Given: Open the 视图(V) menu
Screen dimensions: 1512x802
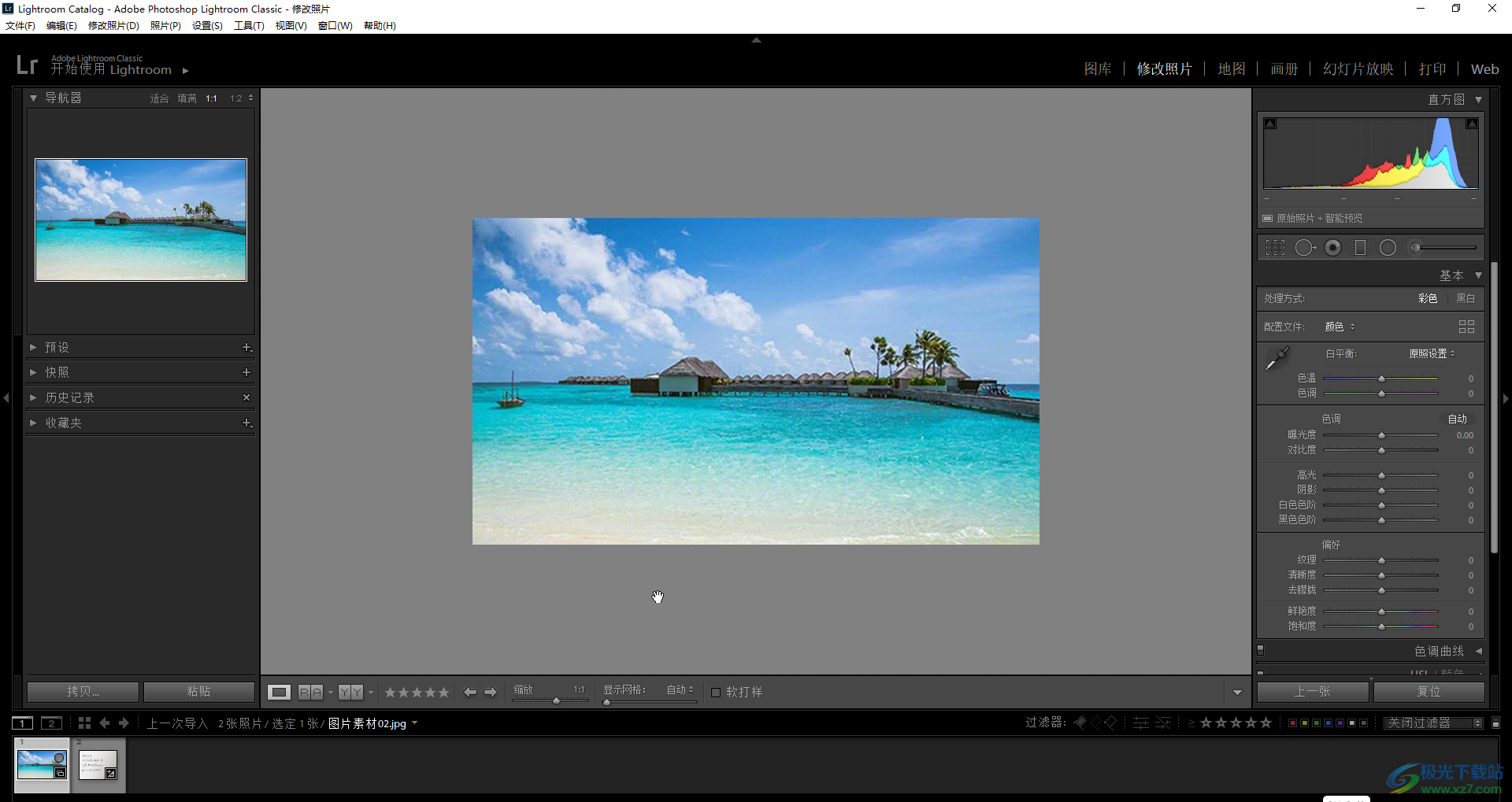Looking at the screenshot, I should click(291, 26).
